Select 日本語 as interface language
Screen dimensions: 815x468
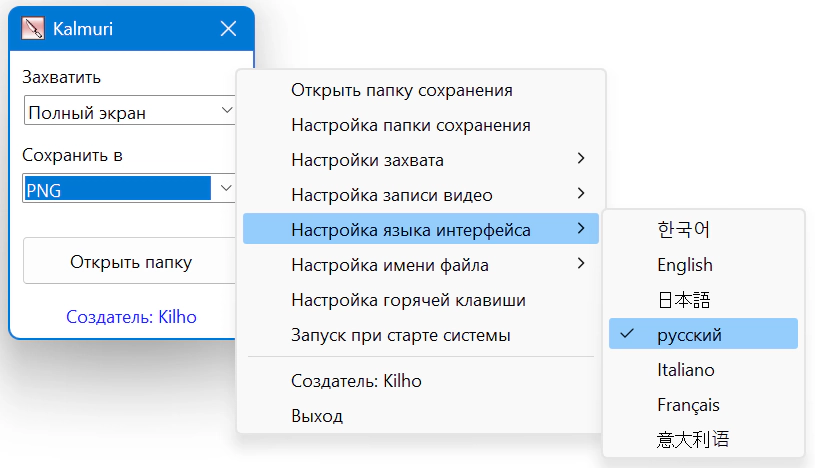tap(684, 299)
